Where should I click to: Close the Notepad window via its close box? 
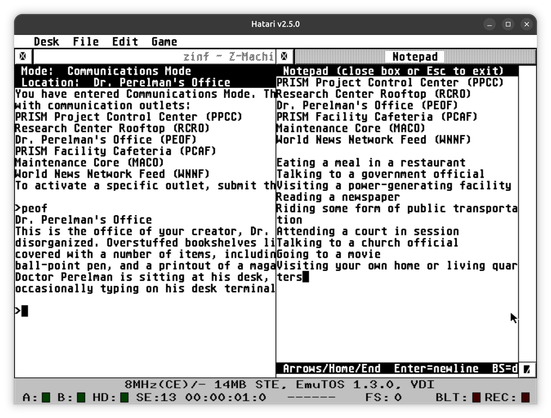[x=284, y=56]
